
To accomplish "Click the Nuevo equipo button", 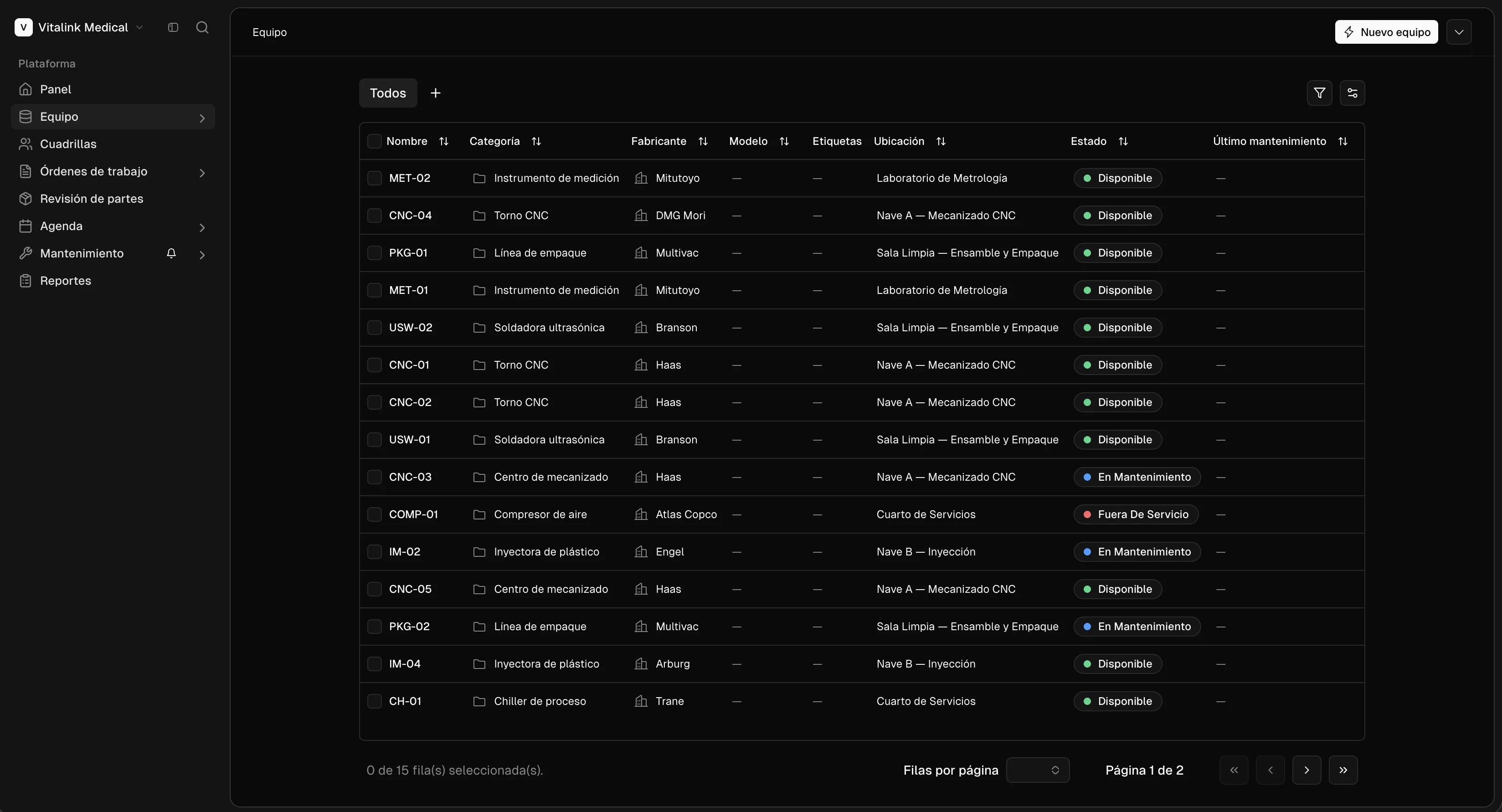I will [x=1387, y=32].
